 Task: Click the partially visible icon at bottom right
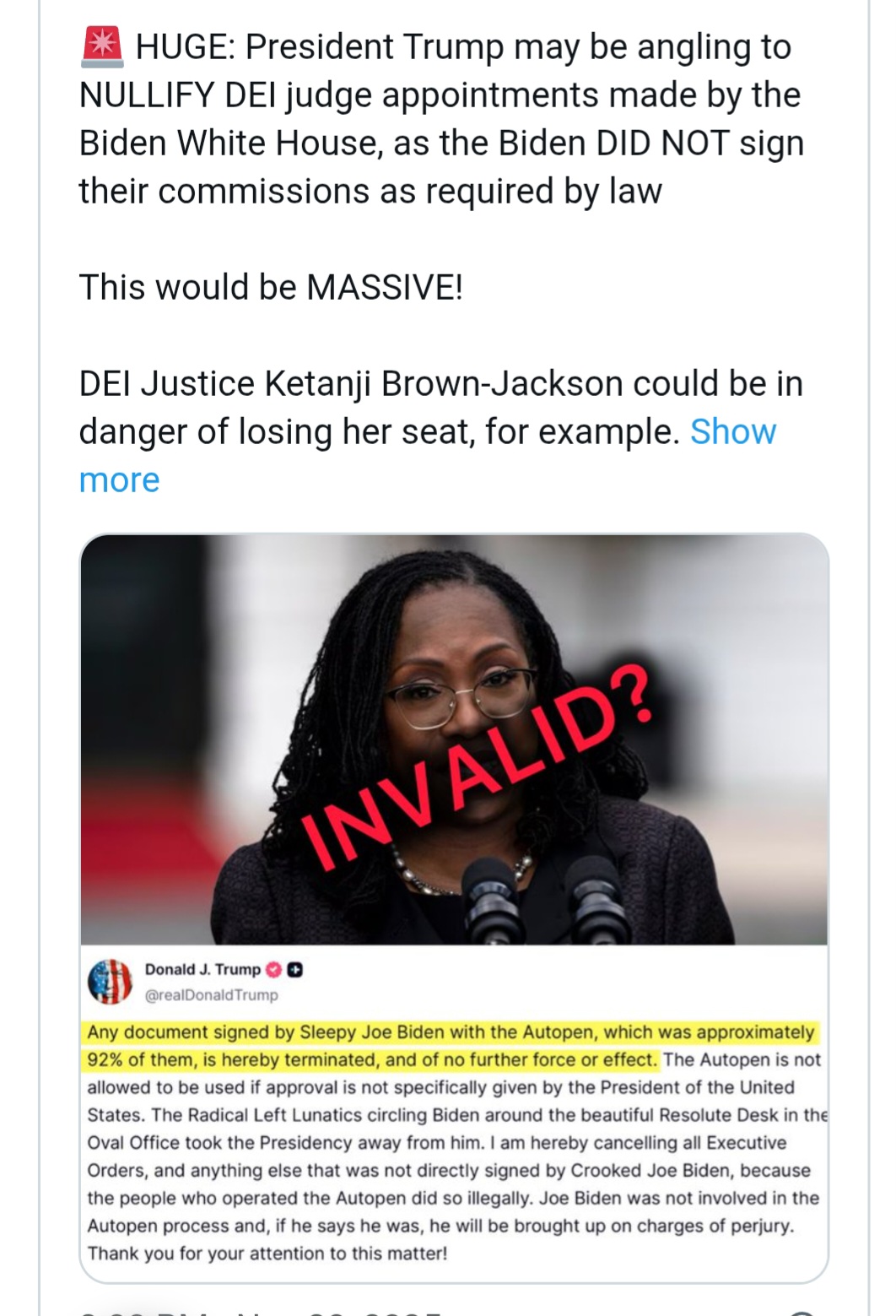[802, 1313]
